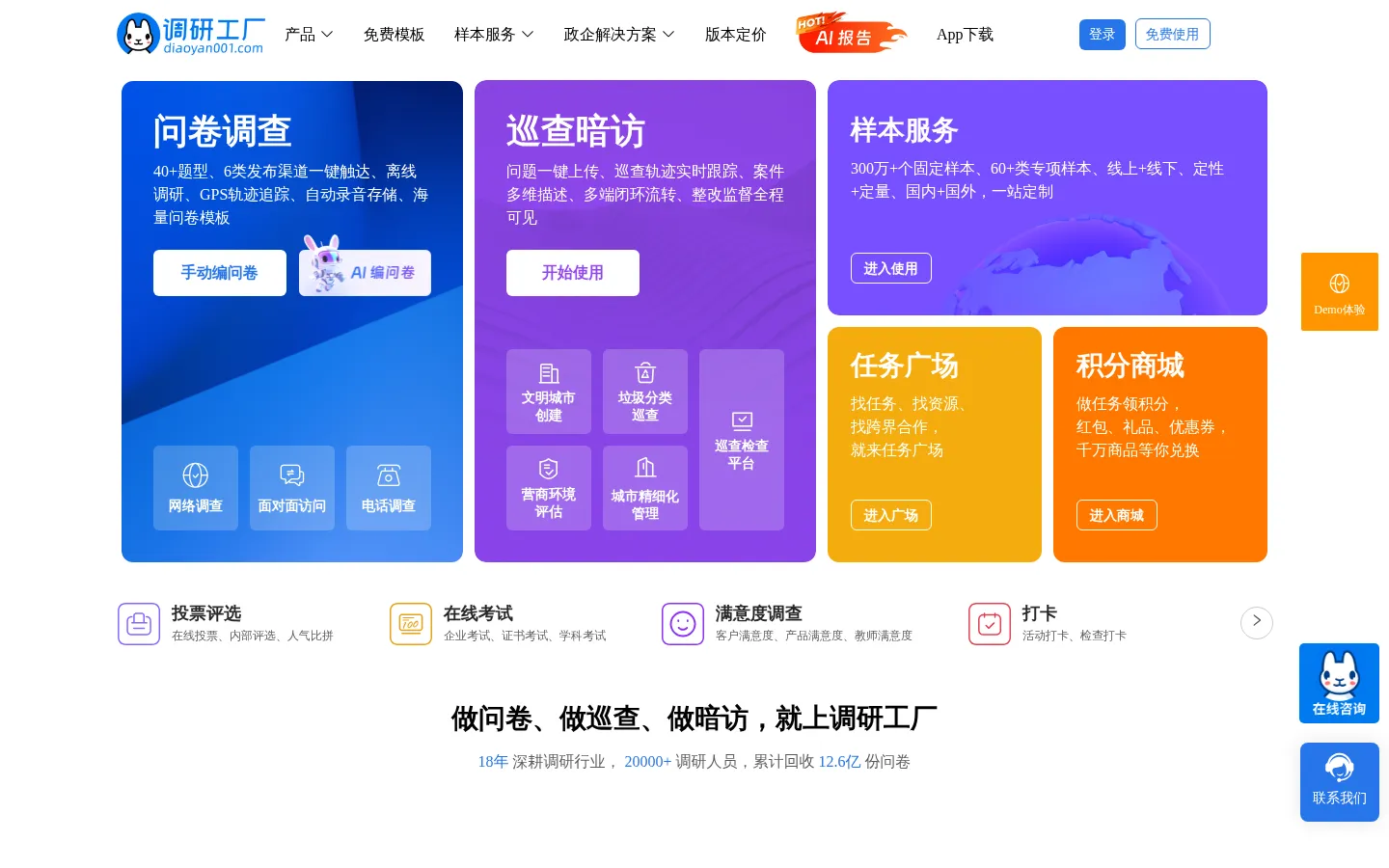The height and width of the screenshot is (868, 1389).
Task: Click the 巡查暗访 card heading
Action: (576, 131)
